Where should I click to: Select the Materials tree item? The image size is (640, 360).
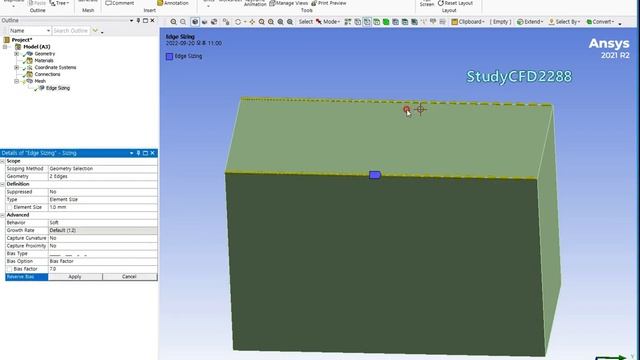pos(44,60)
